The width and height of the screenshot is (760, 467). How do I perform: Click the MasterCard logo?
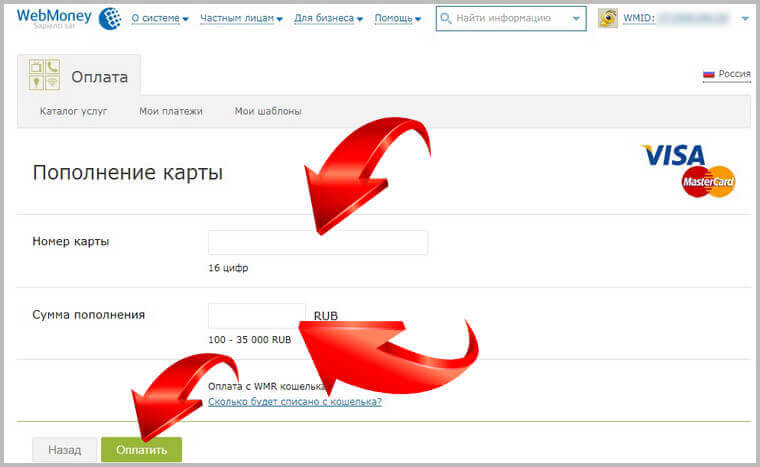click(x=708, y=181)
